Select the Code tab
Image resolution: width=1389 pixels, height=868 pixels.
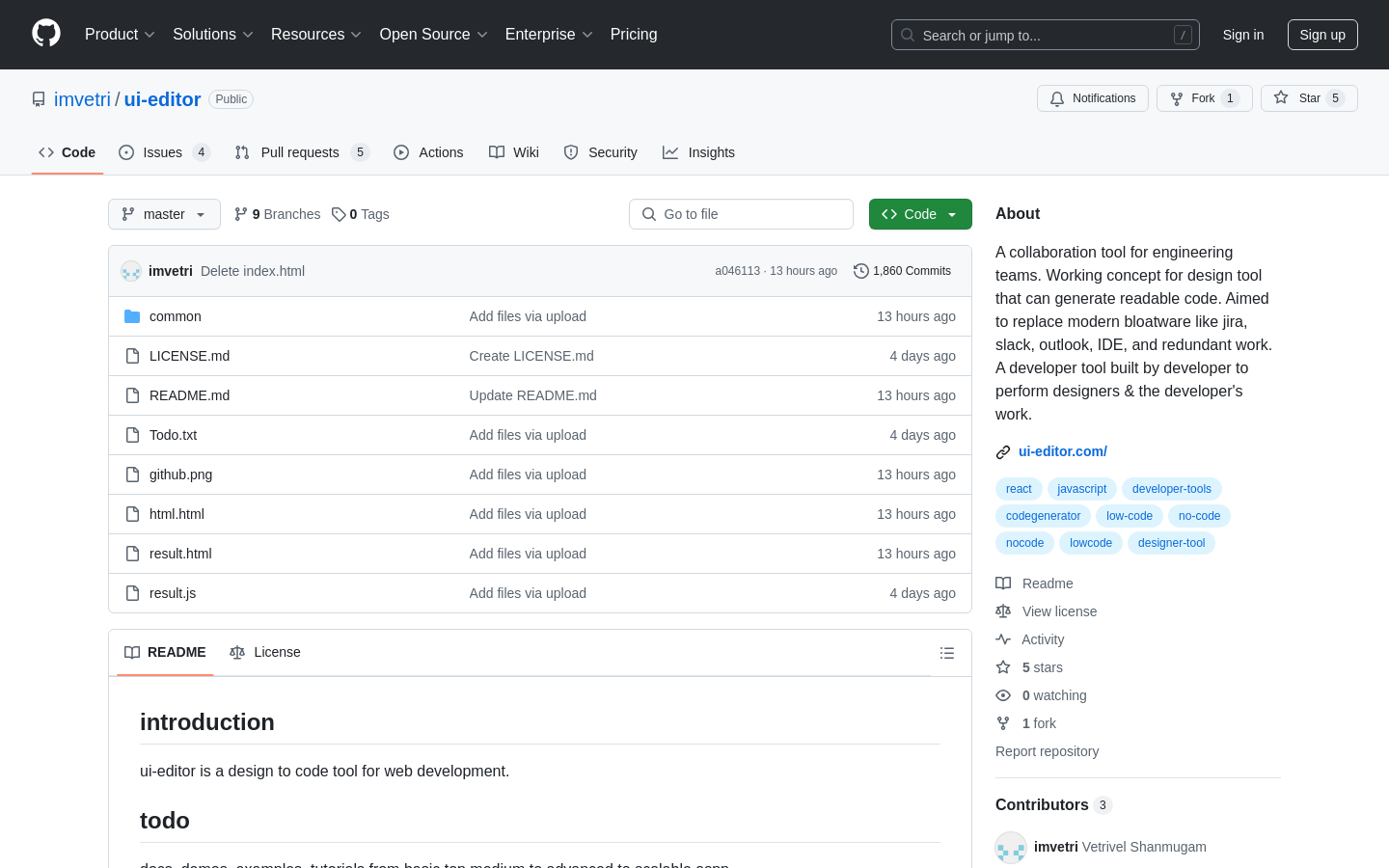pos(68,152)
